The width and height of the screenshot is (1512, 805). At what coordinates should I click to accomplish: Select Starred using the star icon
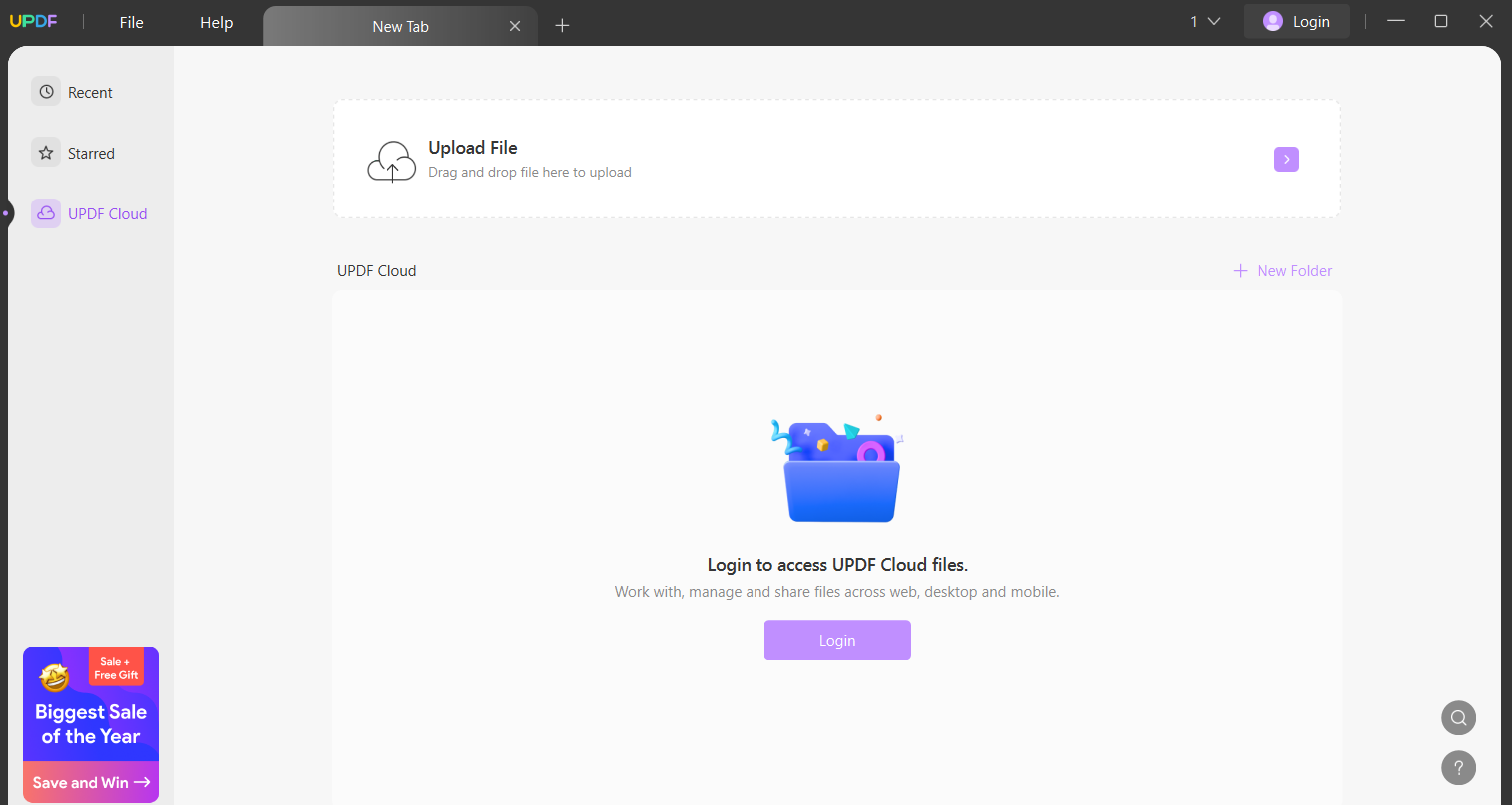[46, 152]
